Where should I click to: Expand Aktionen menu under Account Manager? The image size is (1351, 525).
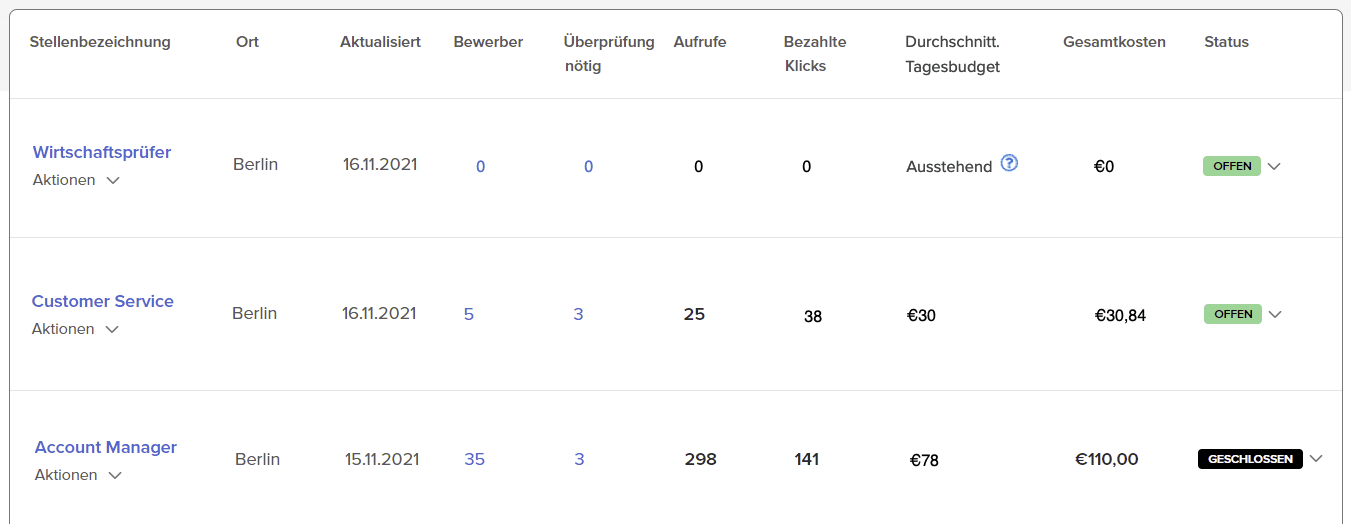coord(79,475)
